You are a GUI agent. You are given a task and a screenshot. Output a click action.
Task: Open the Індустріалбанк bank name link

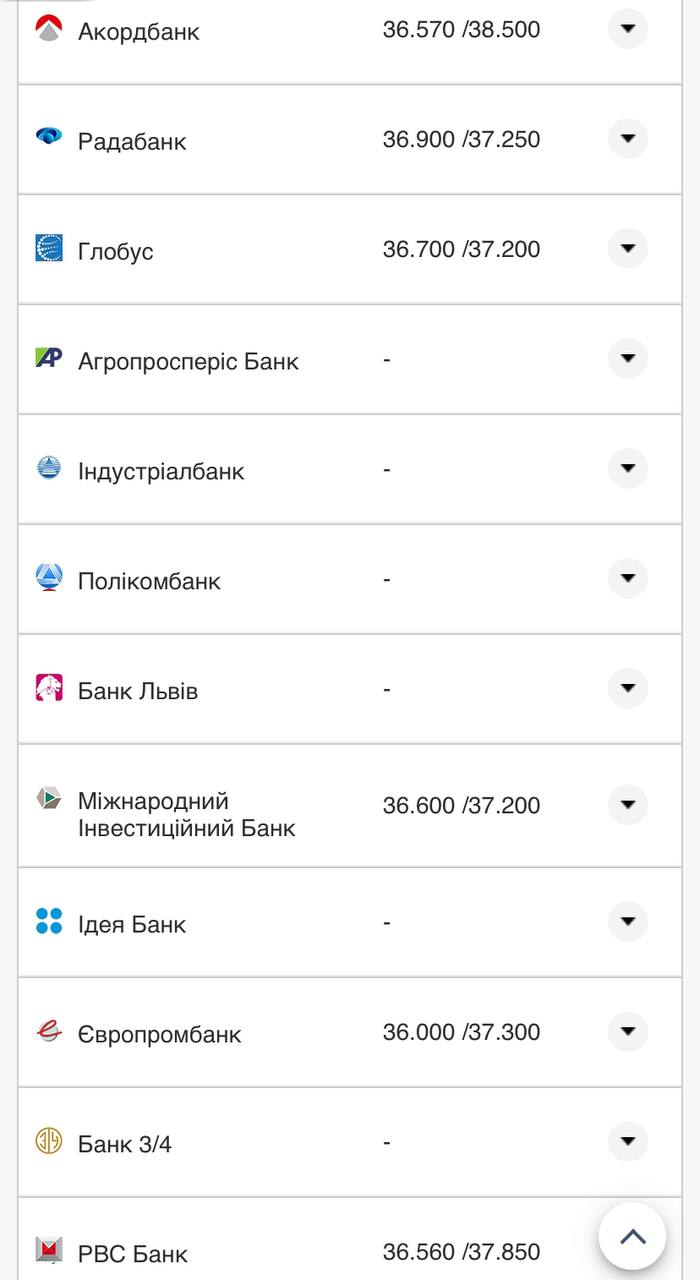[161, 471]
